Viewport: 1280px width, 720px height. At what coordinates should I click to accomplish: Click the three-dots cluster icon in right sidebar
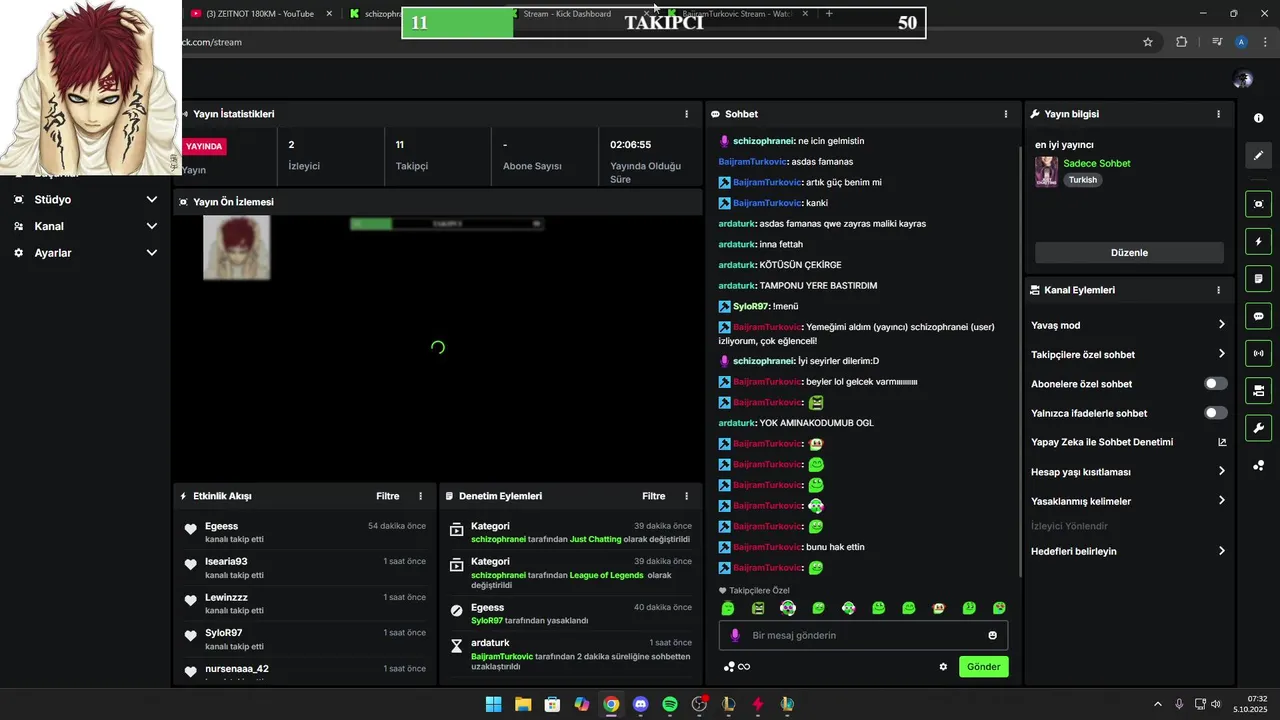click(x=1258, y=465)
